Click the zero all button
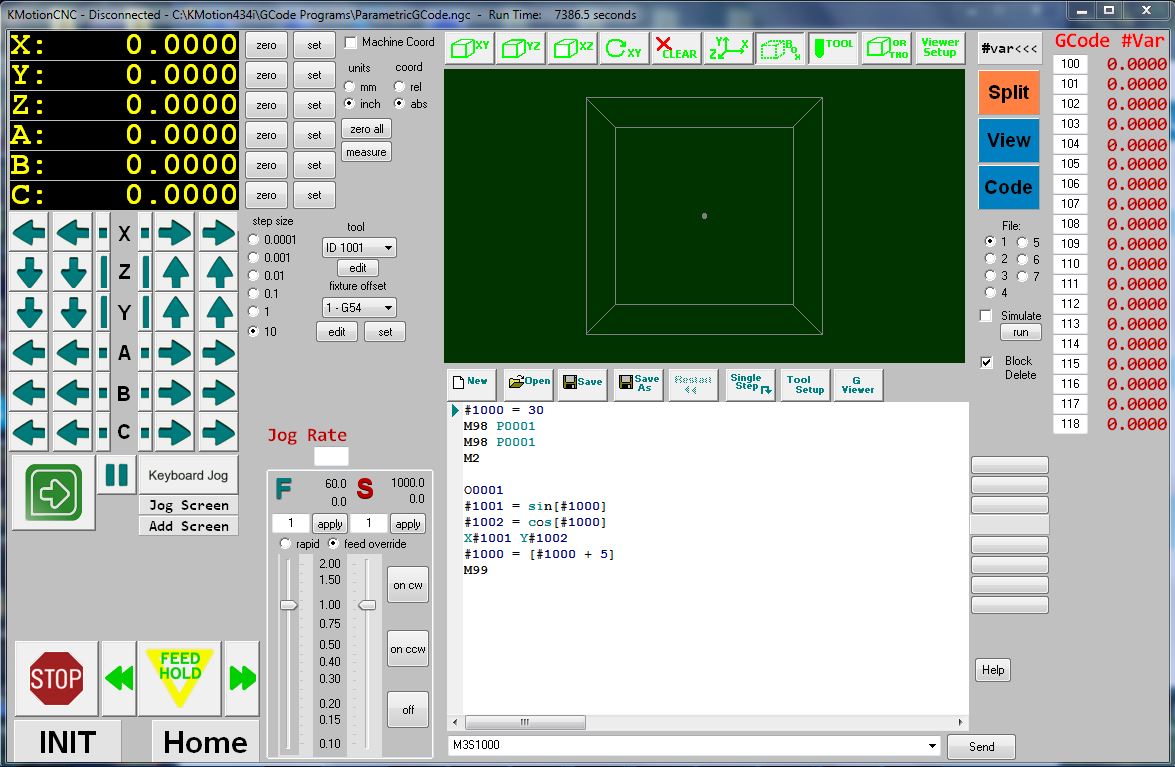The width and height of the screenshot is (1175, 767). pos(366,129)
